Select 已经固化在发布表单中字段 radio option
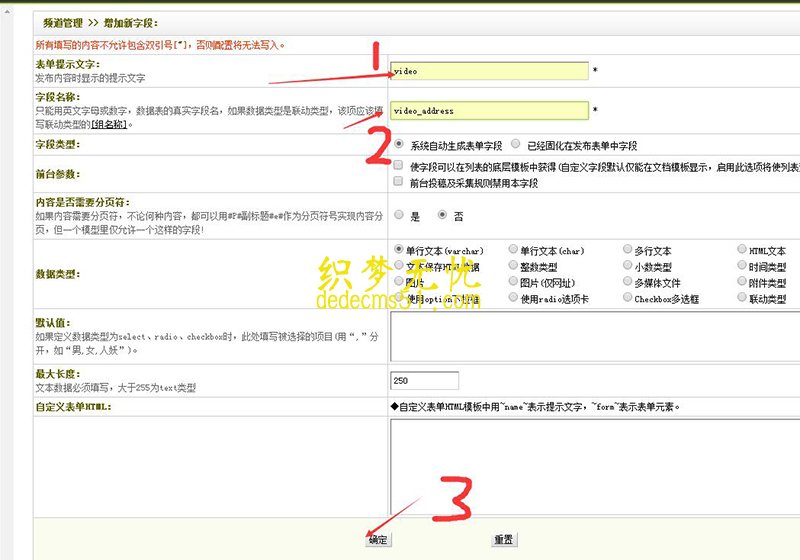This screenshot has width=800, height=560. [x=515, y=144]
